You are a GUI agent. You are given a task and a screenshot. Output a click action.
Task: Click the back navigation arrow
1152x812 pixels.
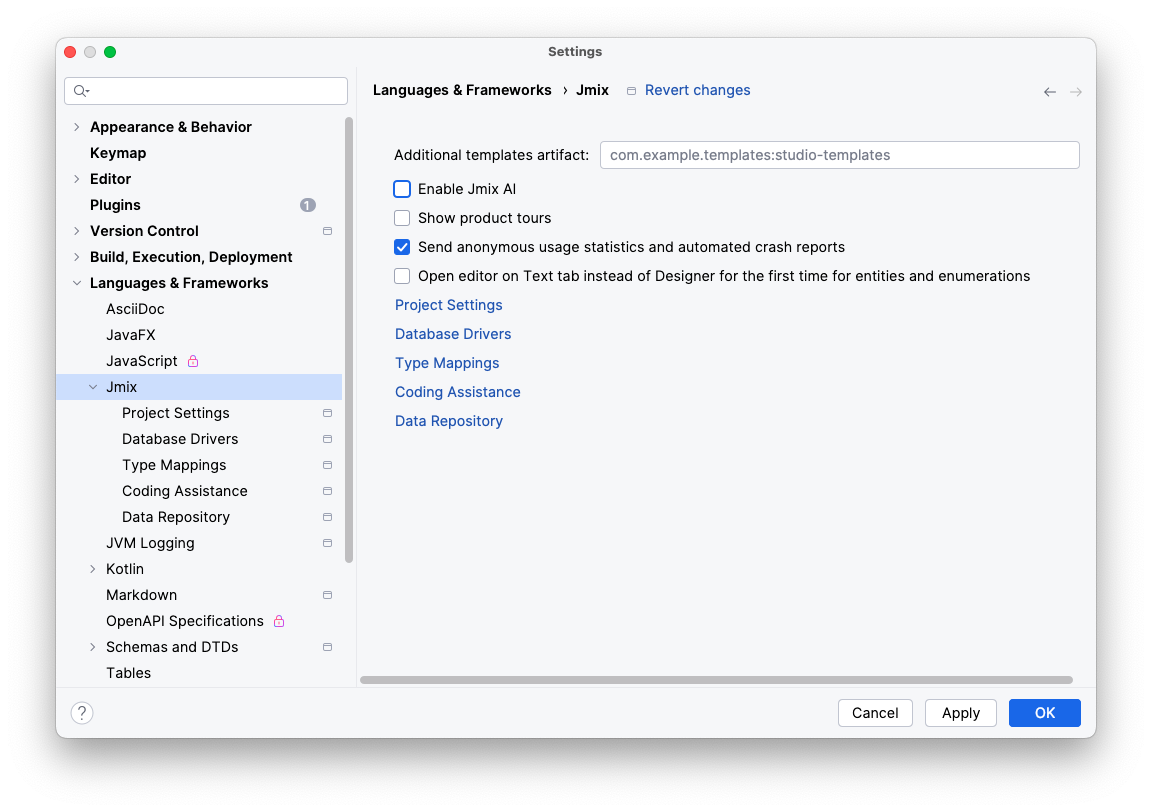tap(1049, 91)
